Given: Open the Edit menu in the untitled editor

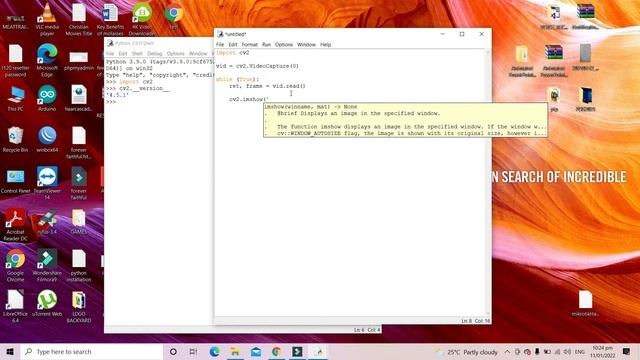Looking at the screenshot, I should pyautogui.click(x=233, y=44).
